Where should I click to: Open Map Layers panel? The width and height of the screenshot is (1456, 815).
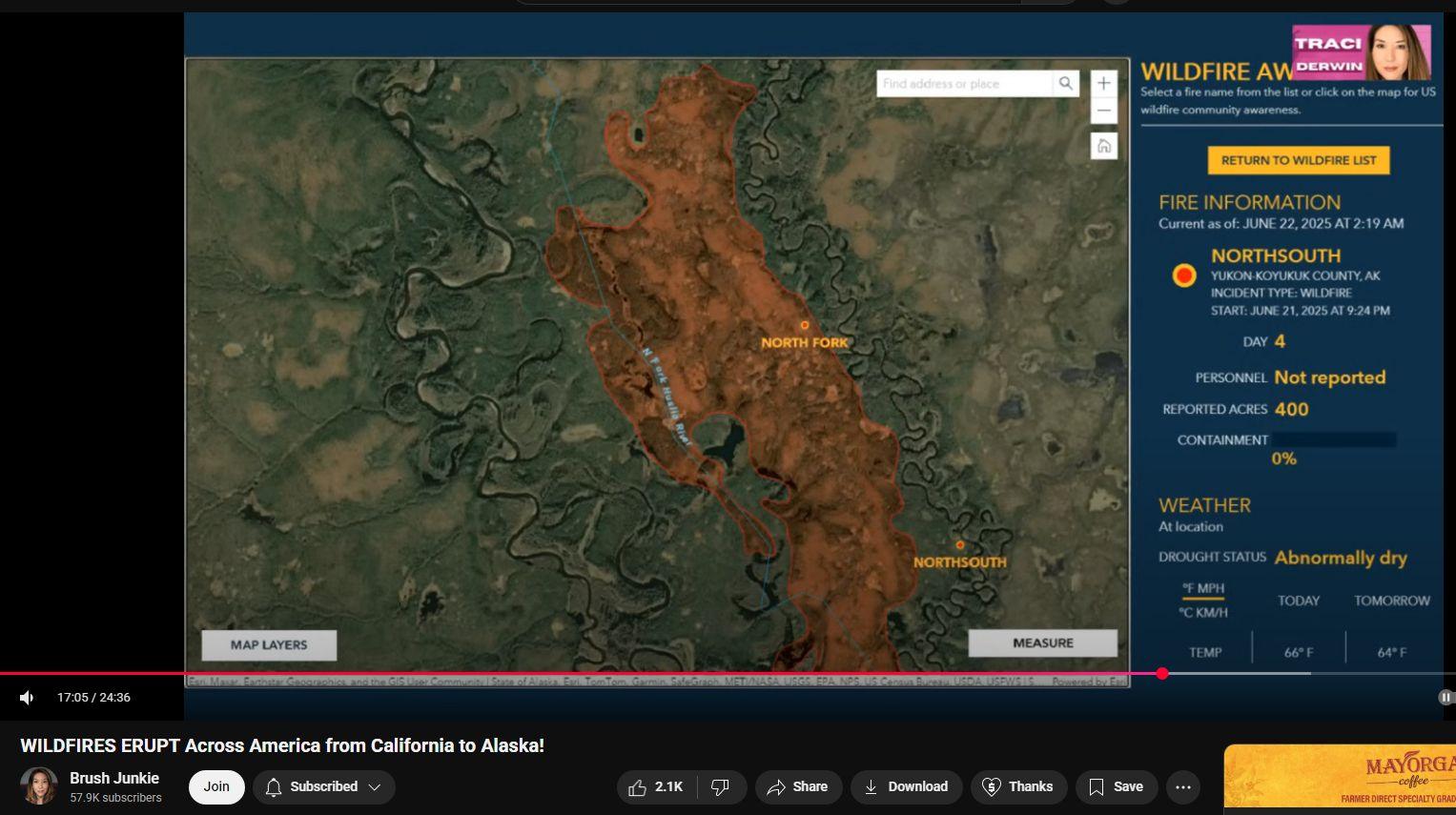pos(269,645)
